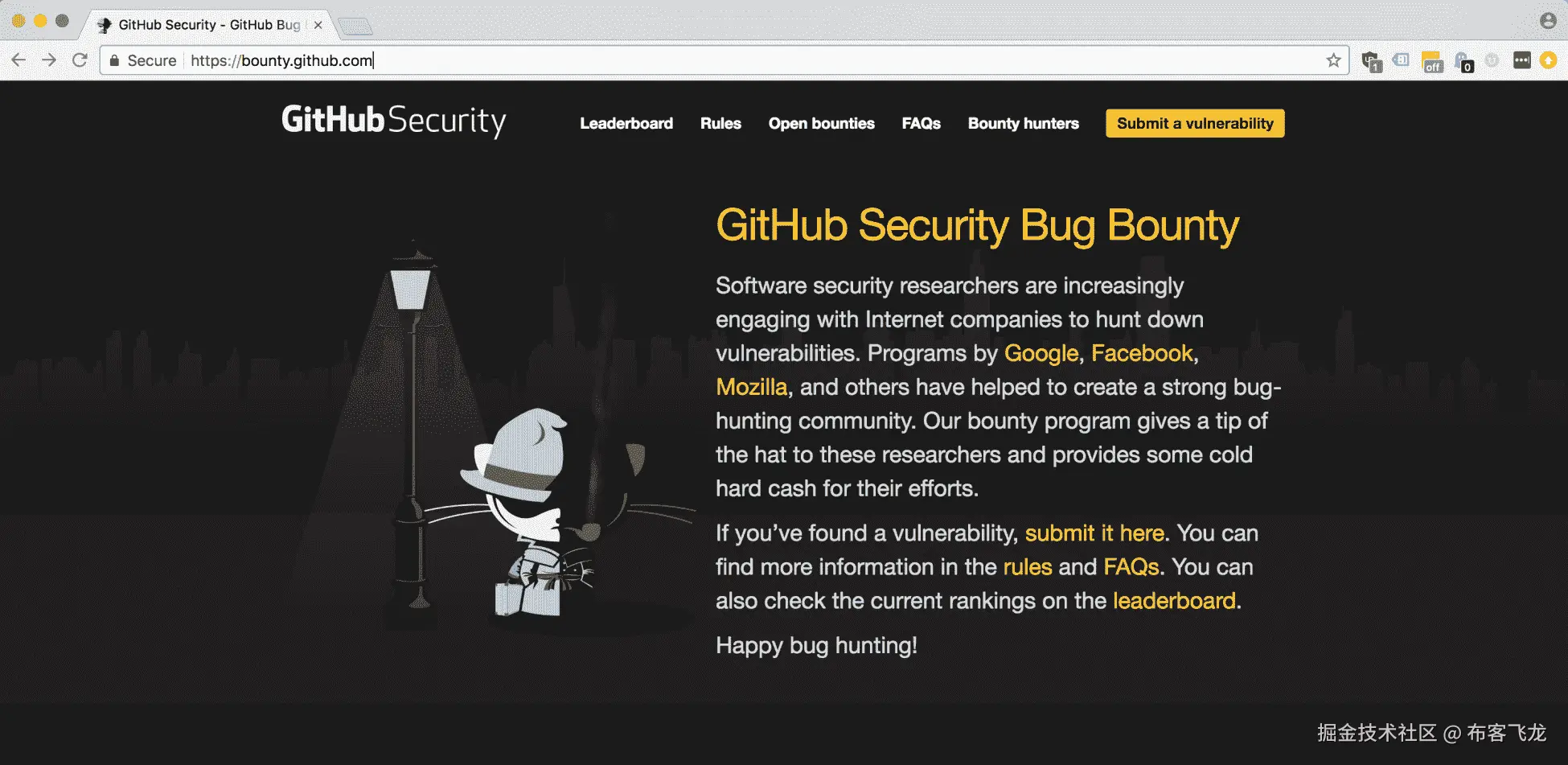1568x765 pixels.
Task: Open the Open bounties nav item
Action: 821,123
